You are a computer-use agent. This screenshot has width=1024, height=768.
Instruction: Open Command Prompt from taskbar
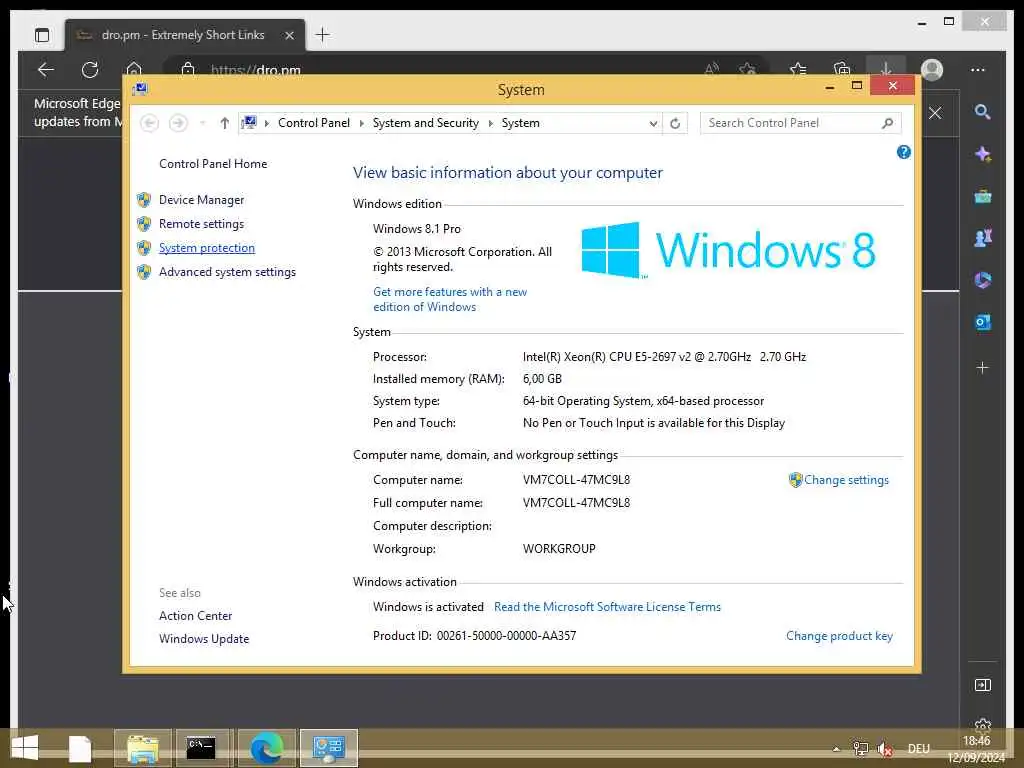201,748
